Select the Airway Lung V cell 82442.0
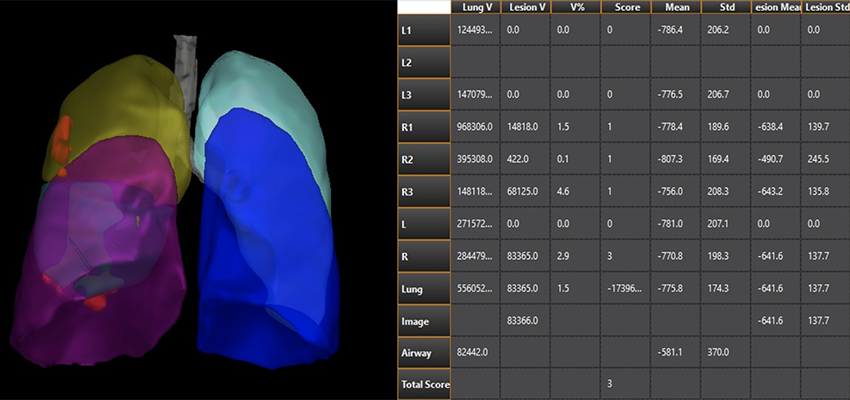Screen dimensions: 850x400 point(475,352)
